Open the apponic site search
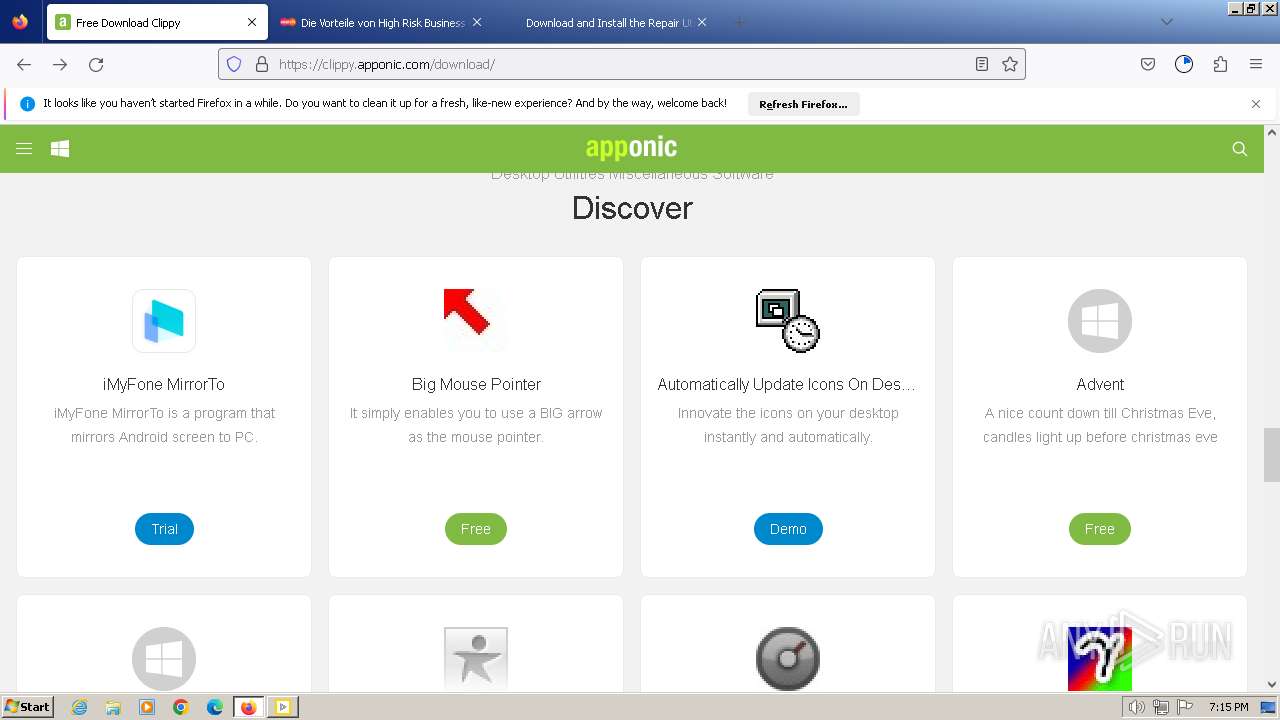Viewport: 1280px width, 720px height. pos(1240,149)
